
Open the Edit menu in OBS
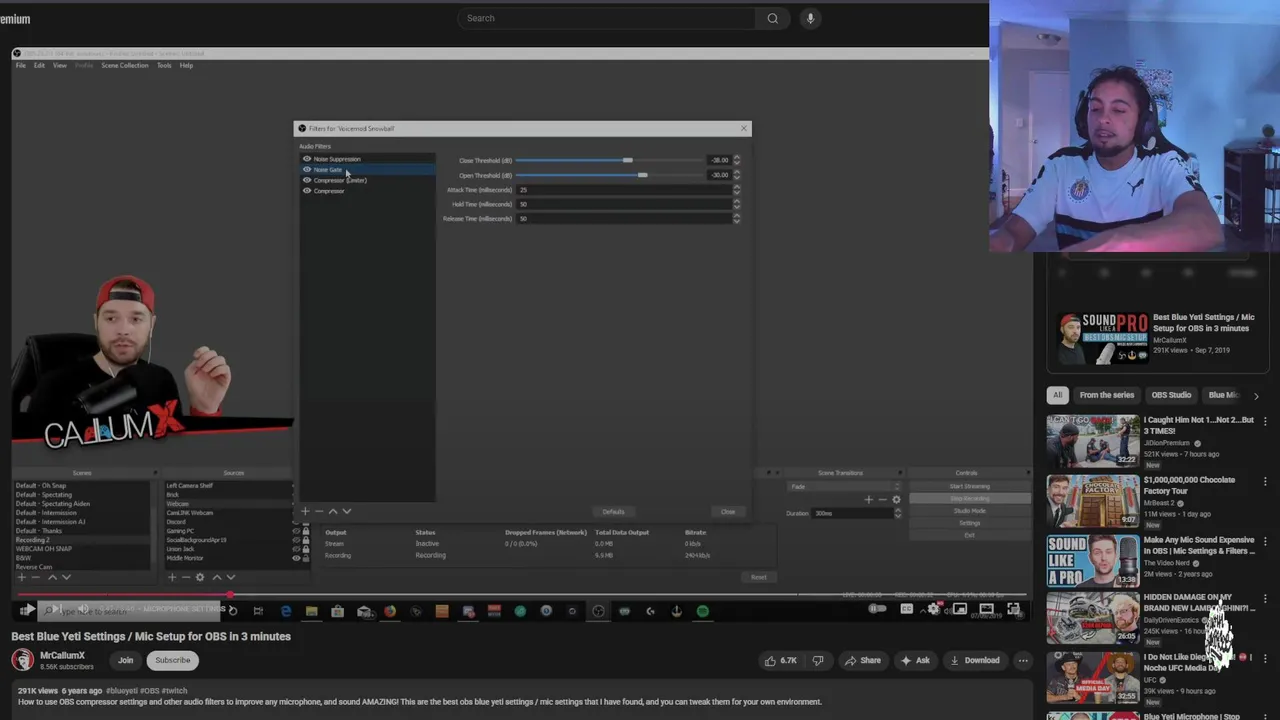click(x=39, y=65)
